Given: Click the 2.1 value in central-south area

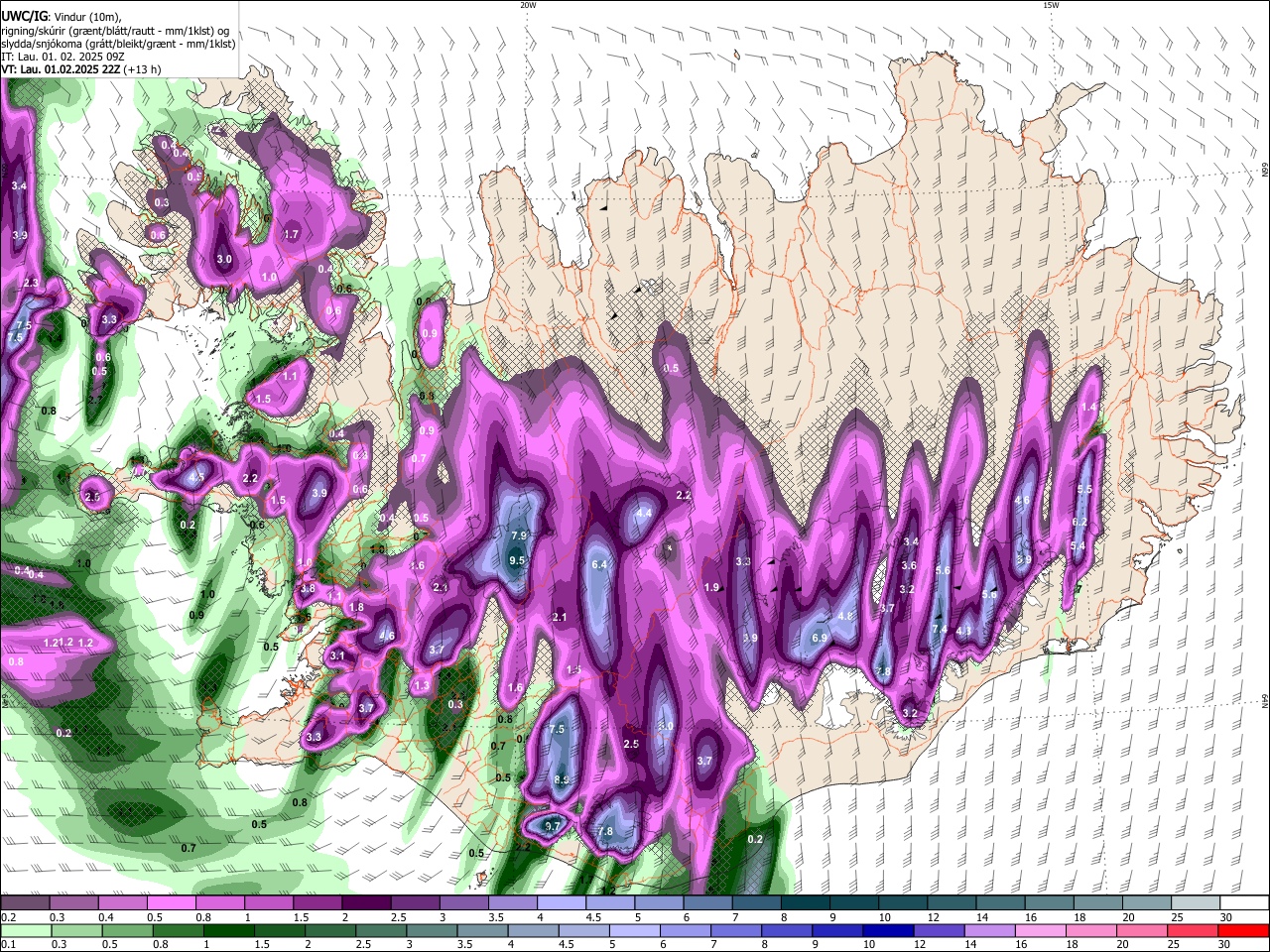Looking at the screenshot, I should (560, 617).
